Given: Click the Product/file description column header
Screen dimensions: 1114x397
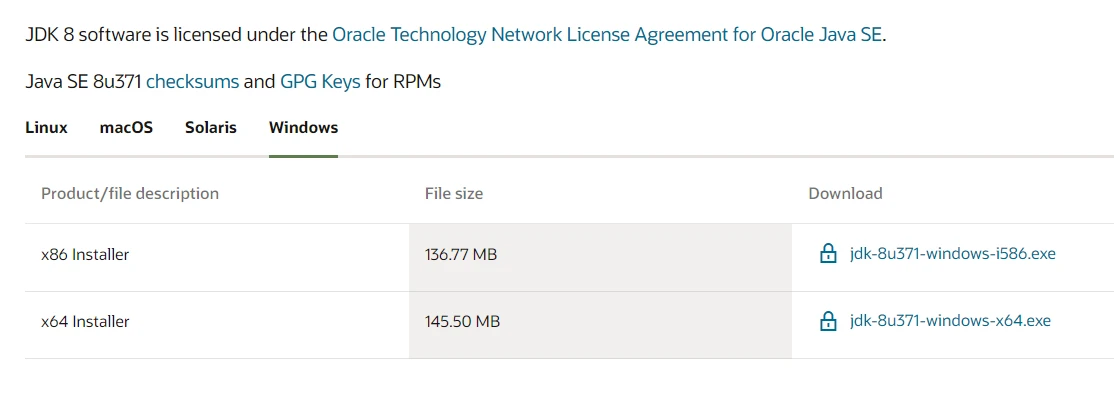Looking at the screenshot, I should tap(130, 193).
